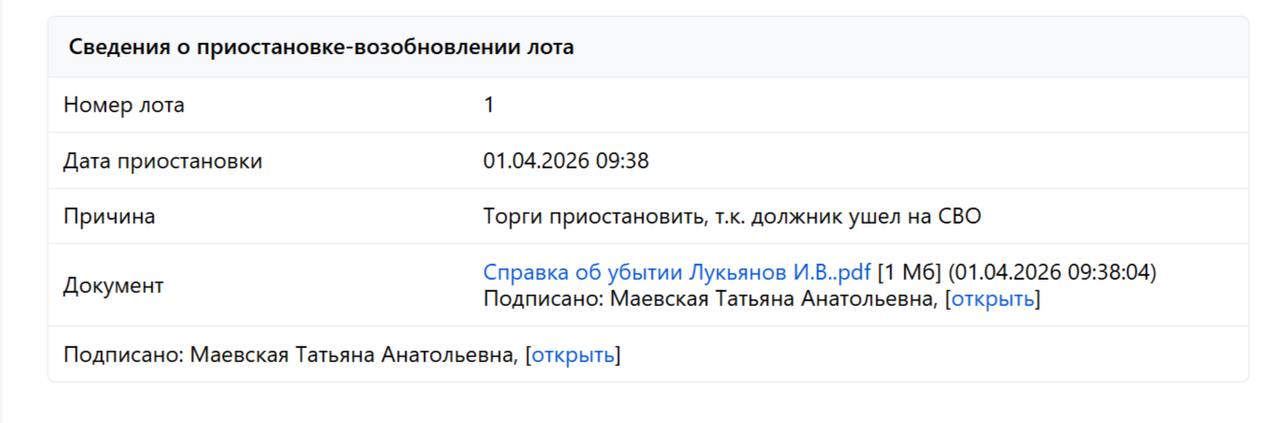Click the date 01.04.2026 in suspension date value
Screen dimensions: 1280x423
pos(536,161)
